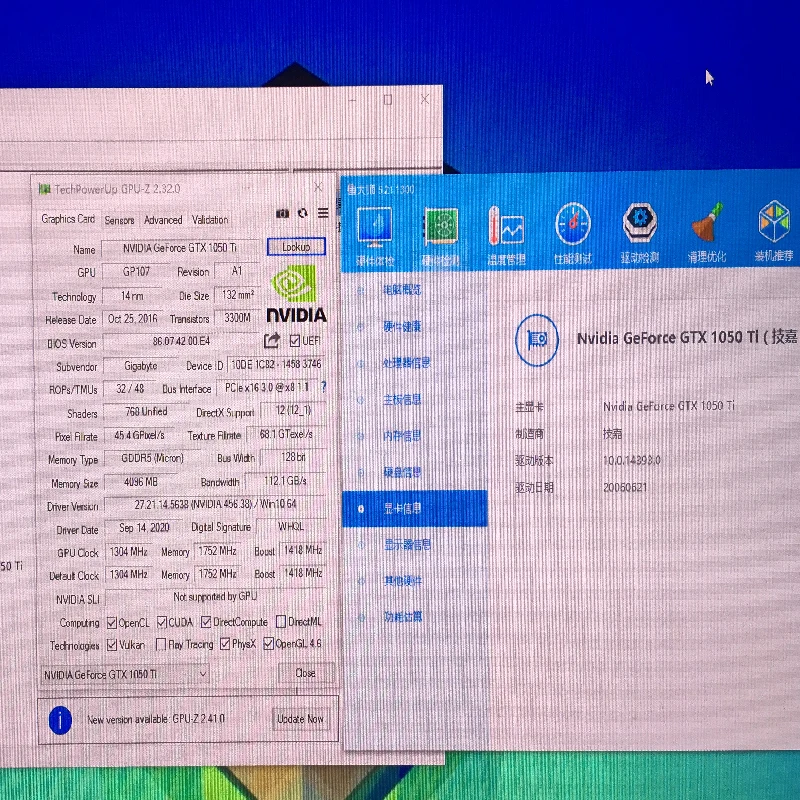Click the BIOS Version field 86.07.42.00.E4

181,341
